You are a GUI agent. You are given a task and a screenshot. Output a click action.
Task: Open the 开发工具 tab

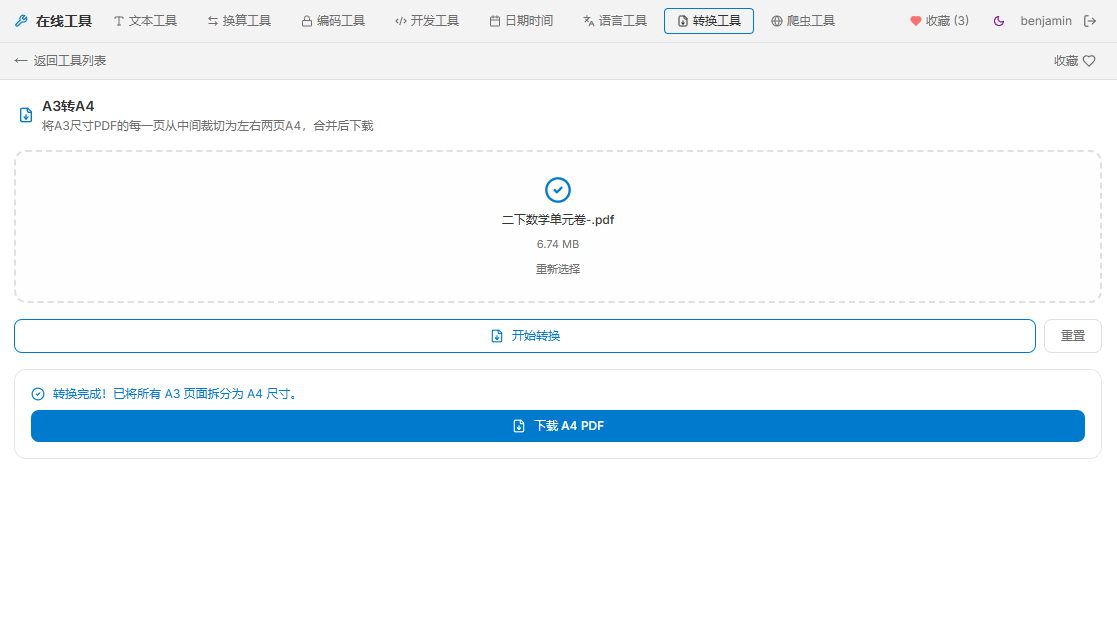point(427,21)
